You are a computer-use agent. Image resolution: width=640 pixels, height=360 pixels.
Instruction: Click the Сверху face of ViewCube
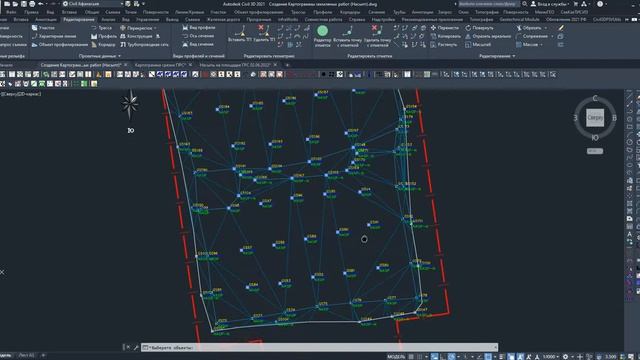[x=595, y=118]
